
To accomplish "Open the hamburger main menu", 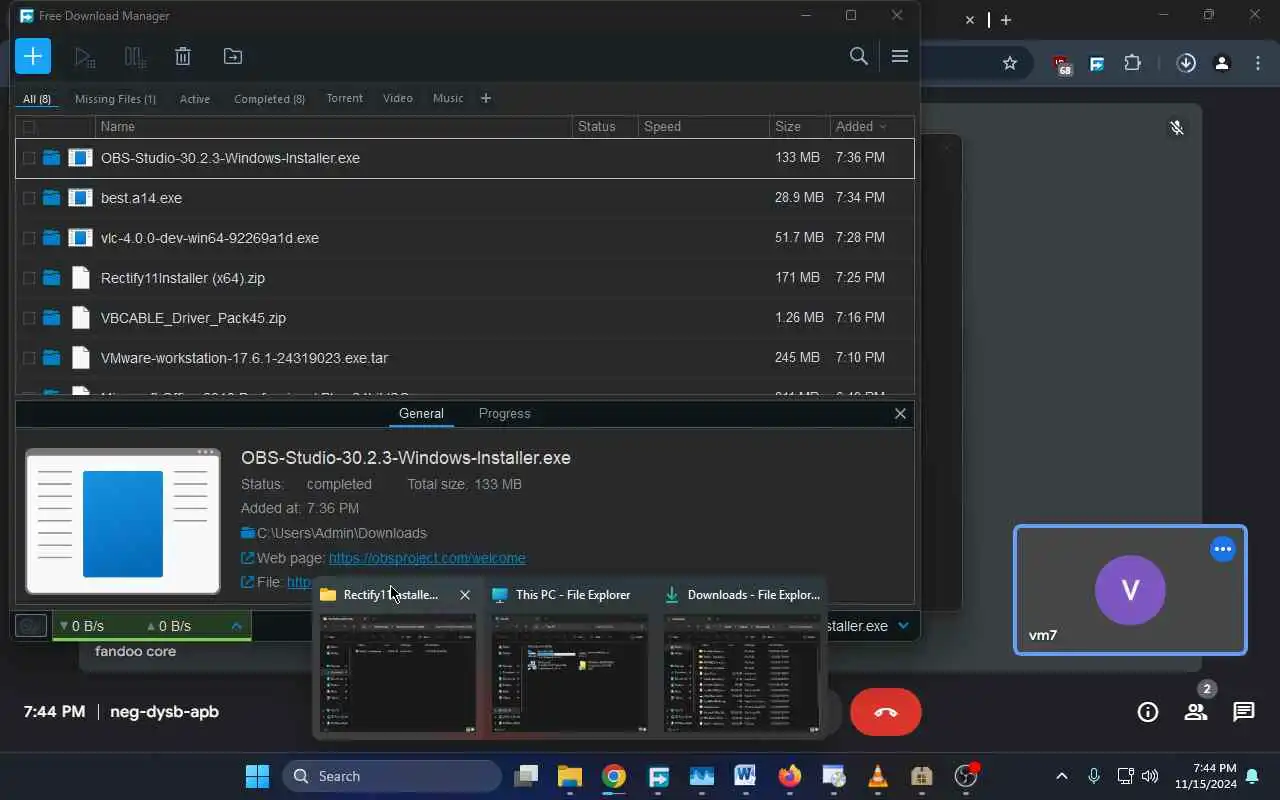I will click(899, 56).
